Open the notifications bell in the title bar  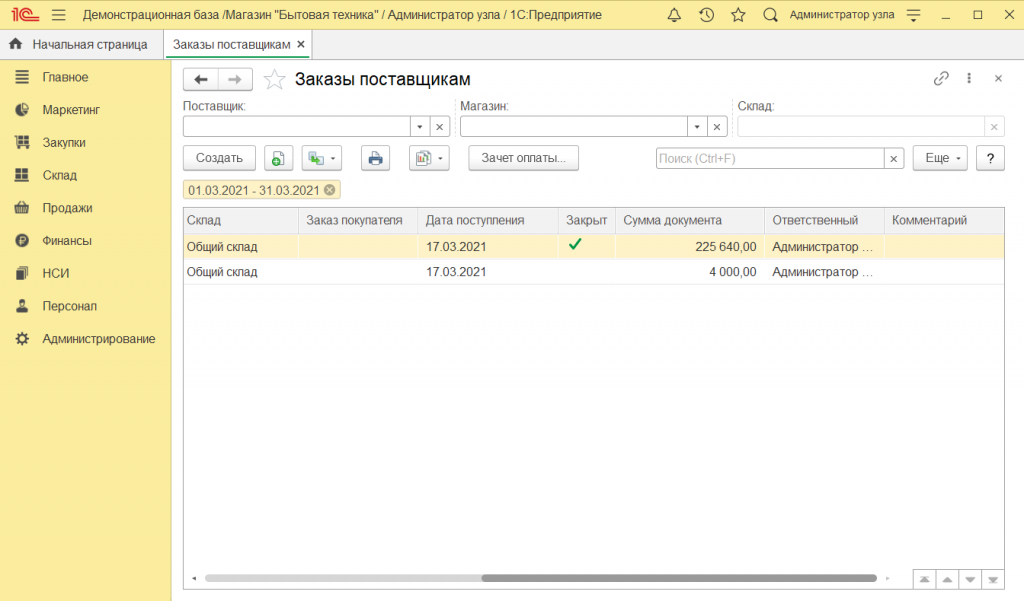[x=674, y=15]
